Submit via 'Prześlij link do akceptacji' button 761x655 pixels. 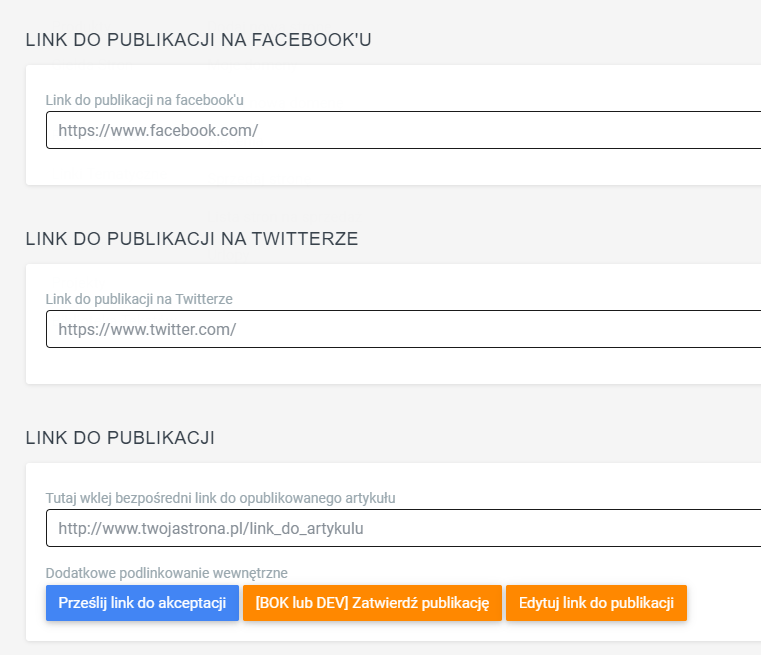(142, 603)
